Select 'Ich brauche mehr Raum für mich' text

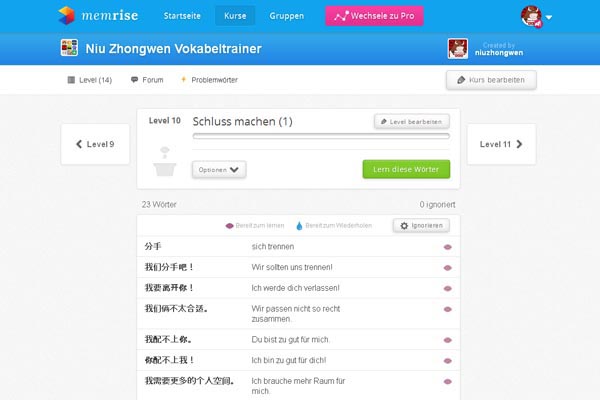[298, 386]
